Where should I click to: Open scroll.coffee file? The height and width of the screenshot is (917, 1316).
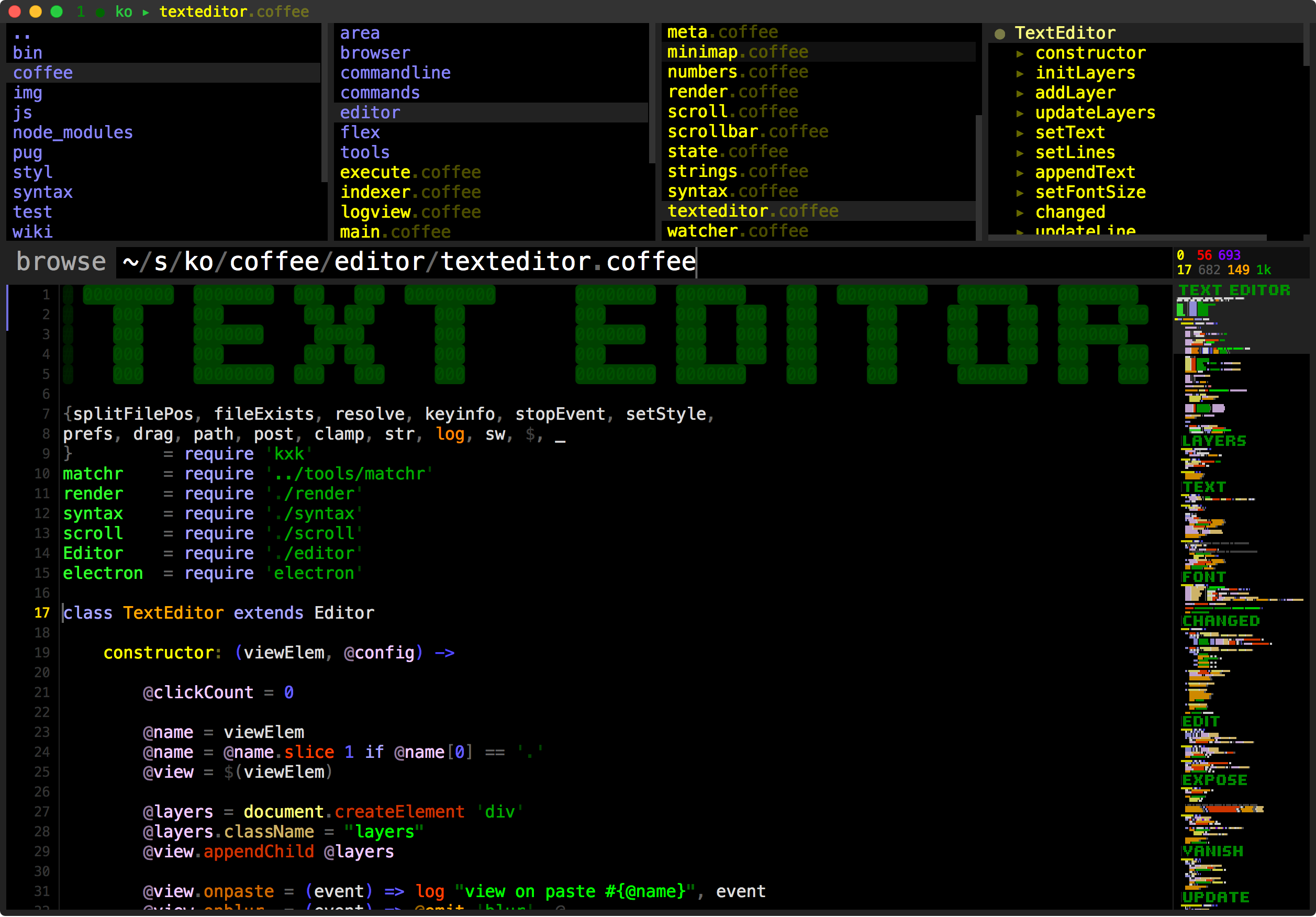pyautogui.click(x=819, y=112)
